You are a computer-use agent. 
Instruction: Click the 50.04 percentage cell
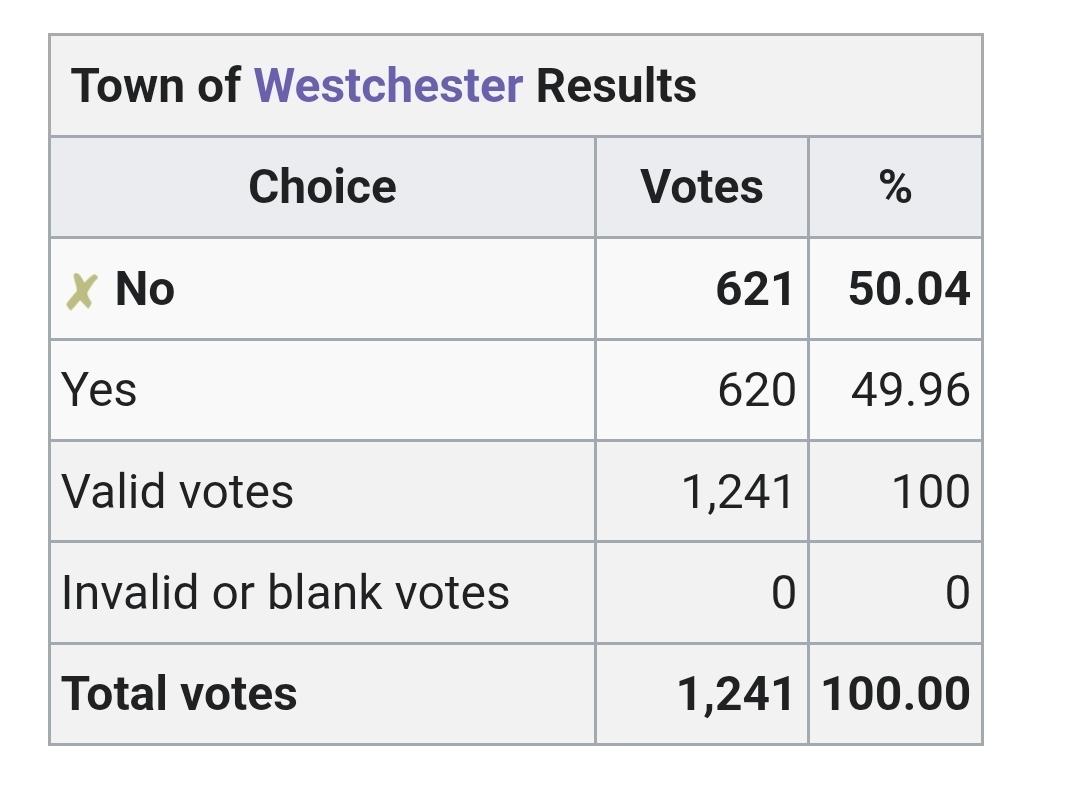click(x=909, y=290)
